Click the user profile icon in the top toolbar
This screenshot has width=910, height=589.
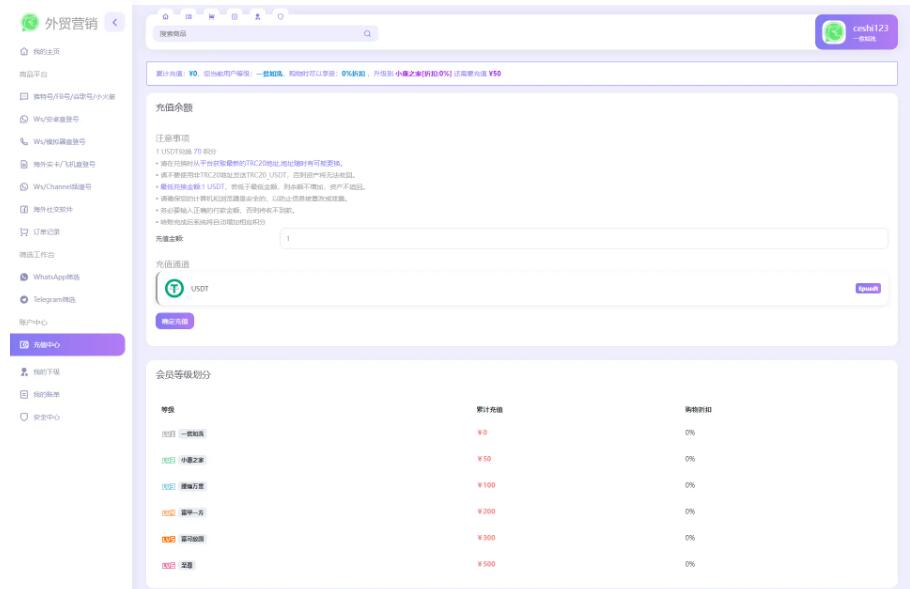[258, 17]
